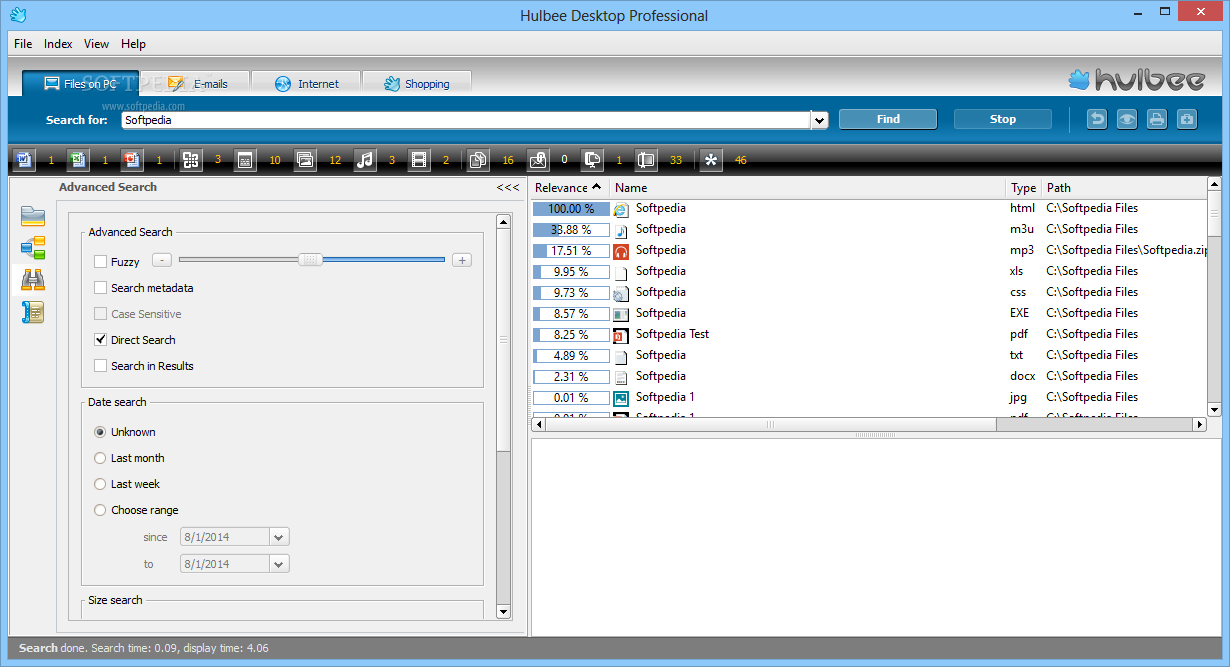Select Last month date option
This screenshot has height=667, width=1230.
(100, 458)
